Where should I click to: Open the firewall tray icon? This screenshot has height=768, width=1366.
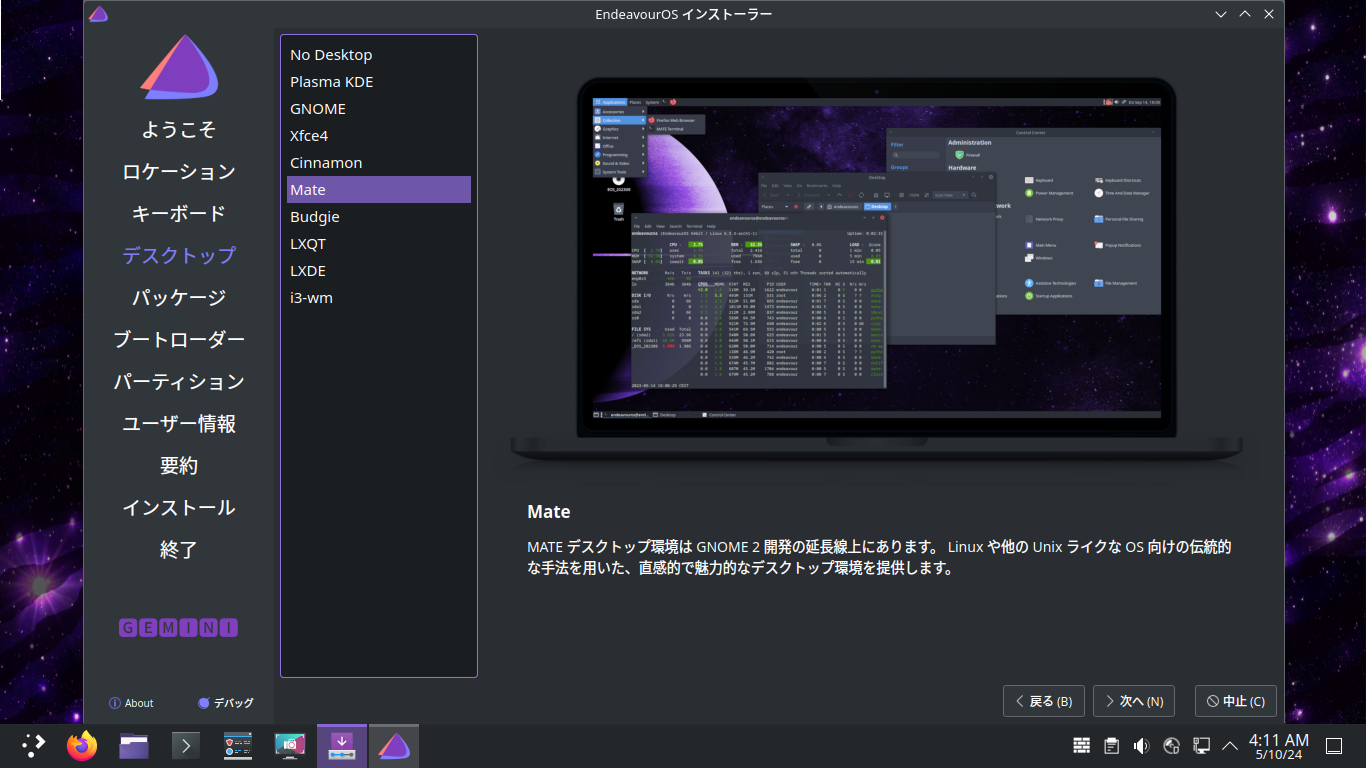(1081, 746)
